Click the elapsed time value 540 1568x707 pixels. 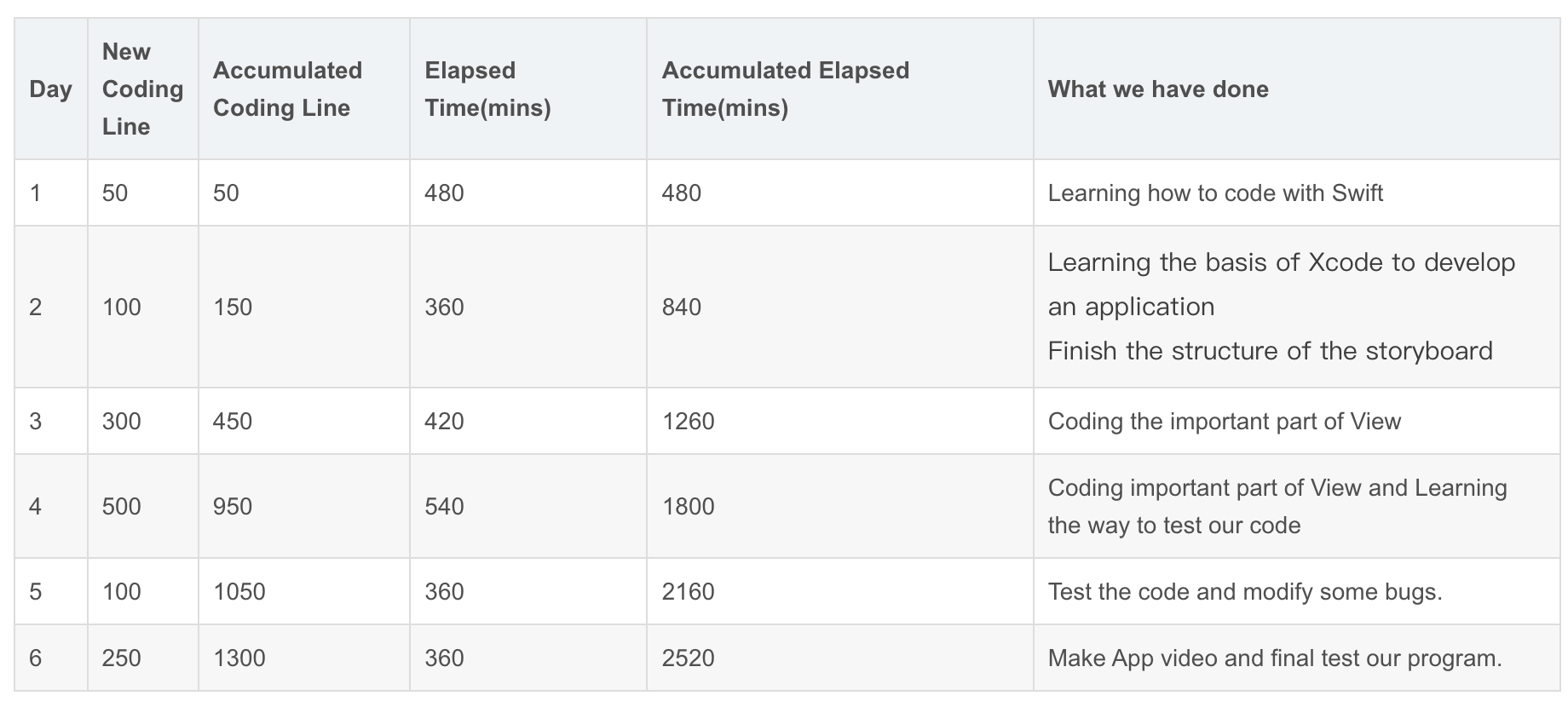click(444, 507)
